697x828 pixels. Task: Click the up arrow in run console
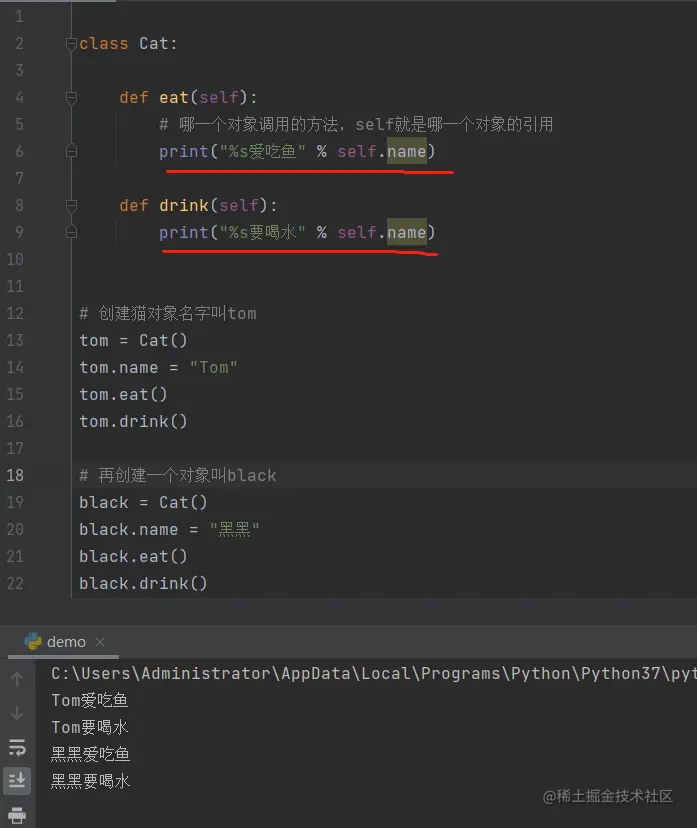[x=17, y=679]
